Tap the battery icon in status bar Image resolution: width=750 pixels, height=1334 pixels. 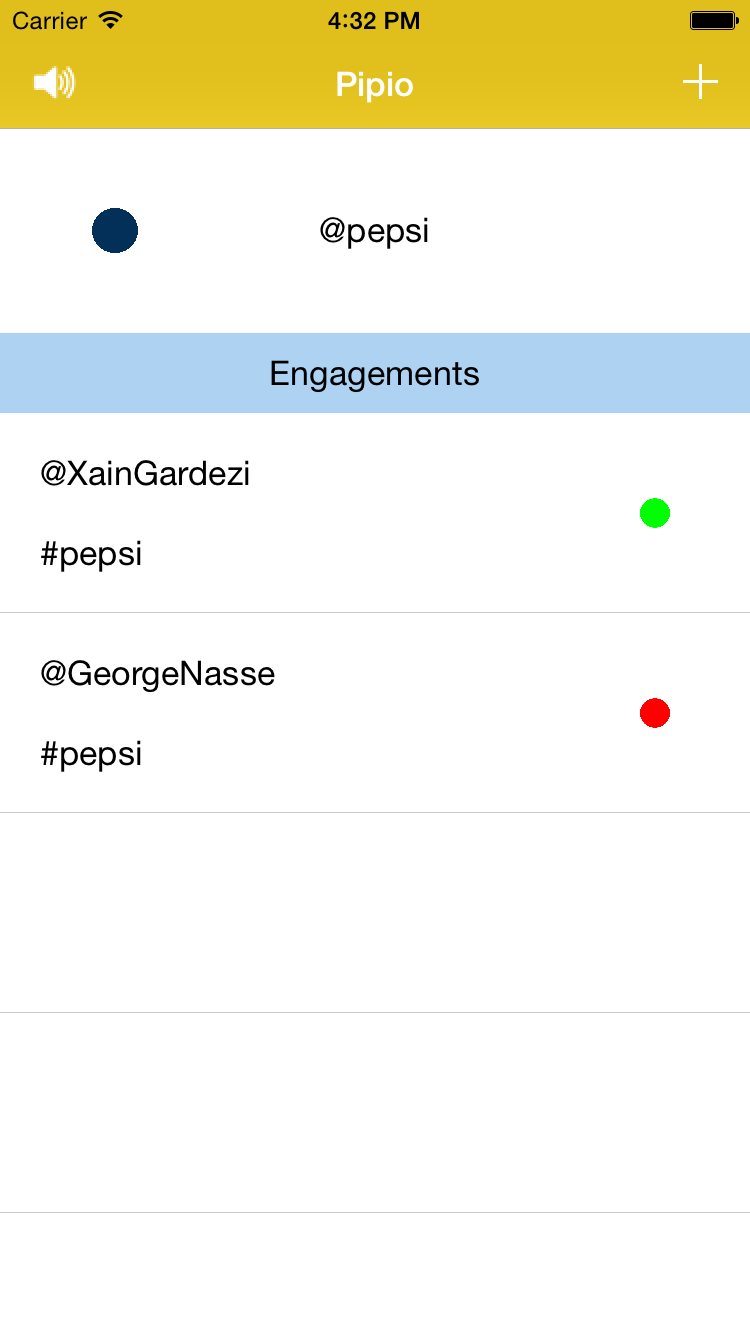(714, 20)
